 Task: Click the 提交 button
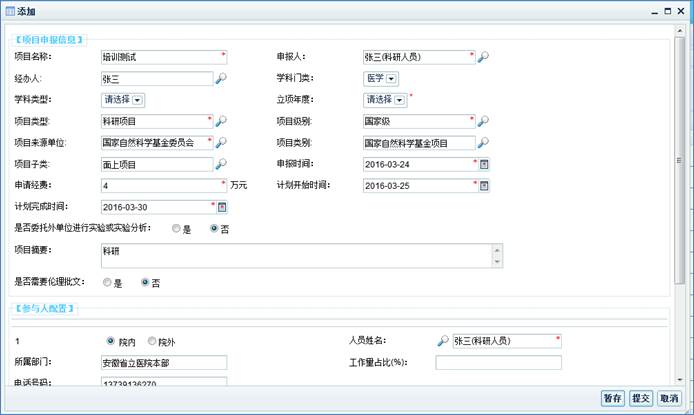tap(641, 397)
